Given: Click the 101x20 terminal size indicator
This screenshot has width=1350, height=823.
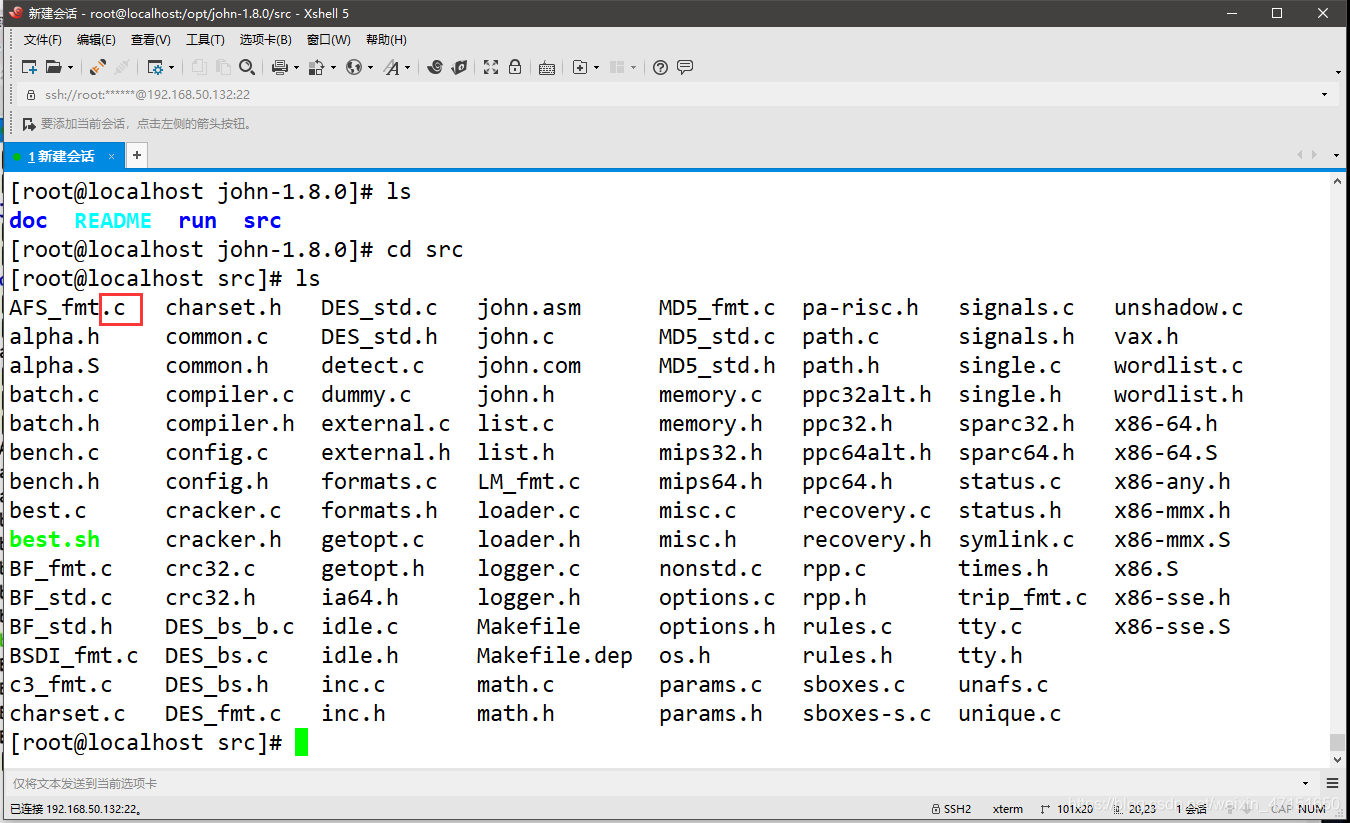Looking at the screenshot, I should tap(1067, 809).
